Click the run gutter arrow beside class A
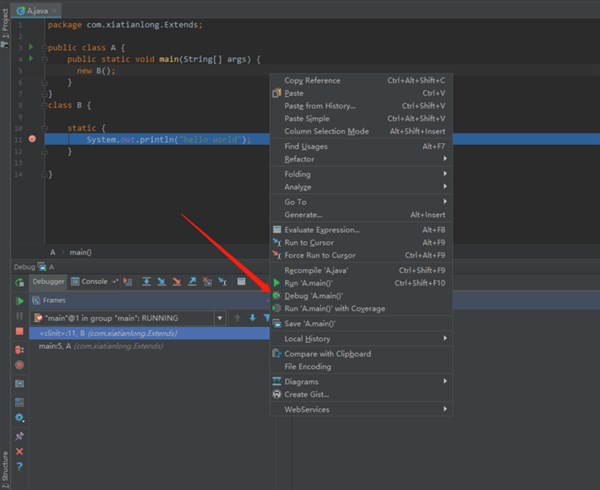600x490 pixels. click(x=31, y=46)
